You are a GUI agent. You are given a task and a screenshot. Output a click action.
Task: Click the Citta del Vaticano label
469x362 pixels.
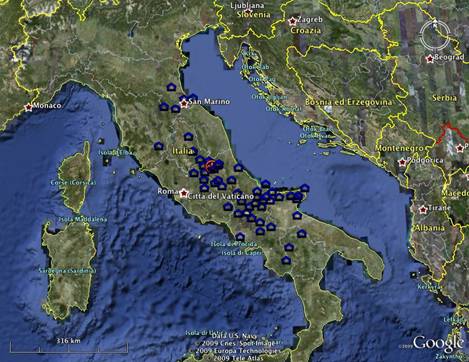[x=221, y=196]
